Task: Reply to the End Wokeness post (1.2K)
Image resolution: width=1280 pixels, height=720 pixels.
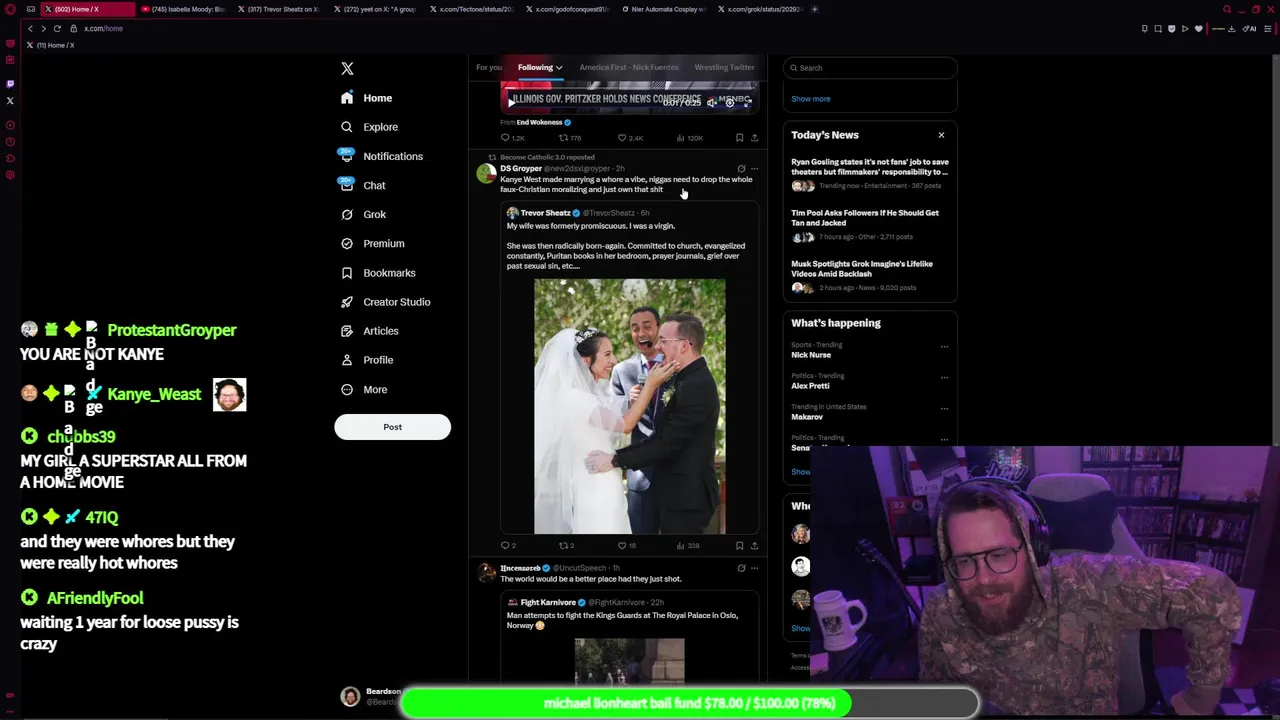Action: pyautogui.click(x=512, y=138)
